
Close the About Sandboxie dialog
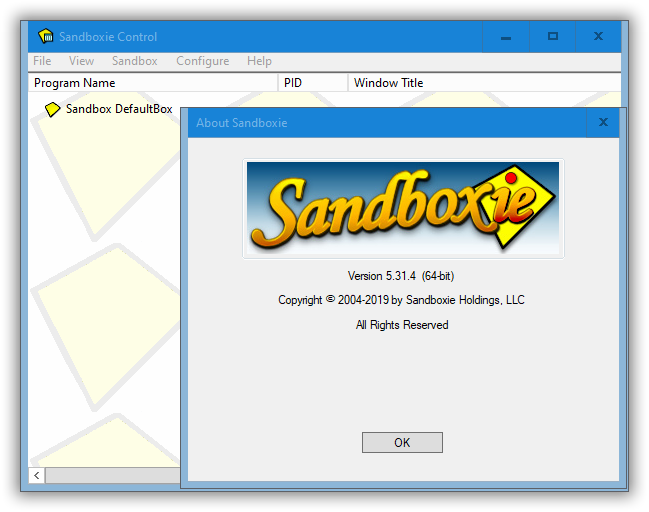603,122
